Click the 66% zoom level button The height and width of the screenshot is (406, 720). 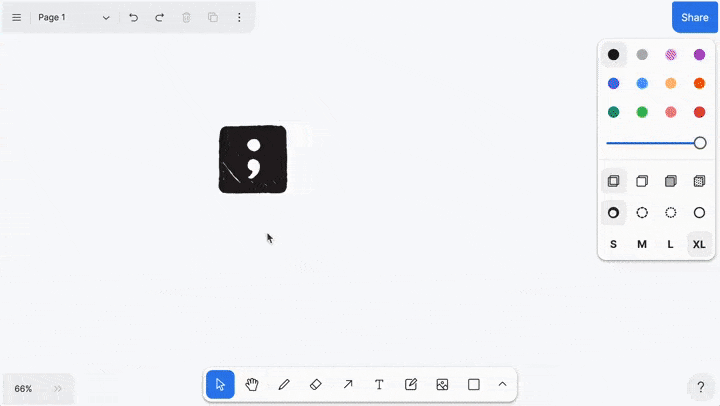(x=24, y=388)
